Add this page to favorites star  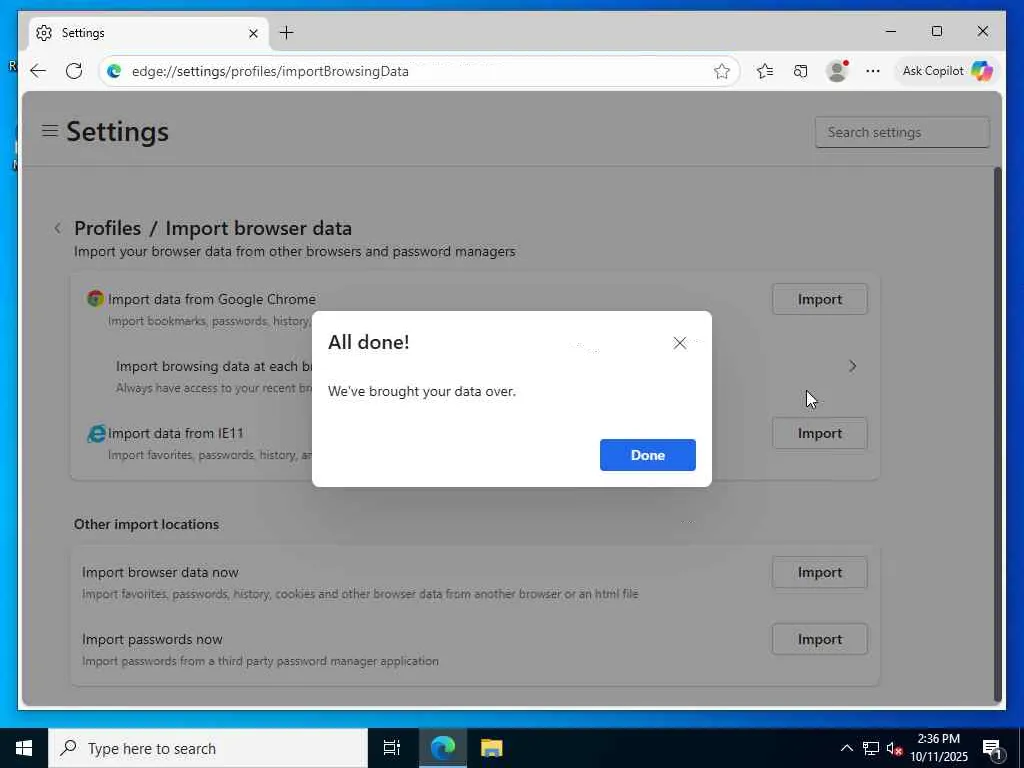[x=722, y=71]
